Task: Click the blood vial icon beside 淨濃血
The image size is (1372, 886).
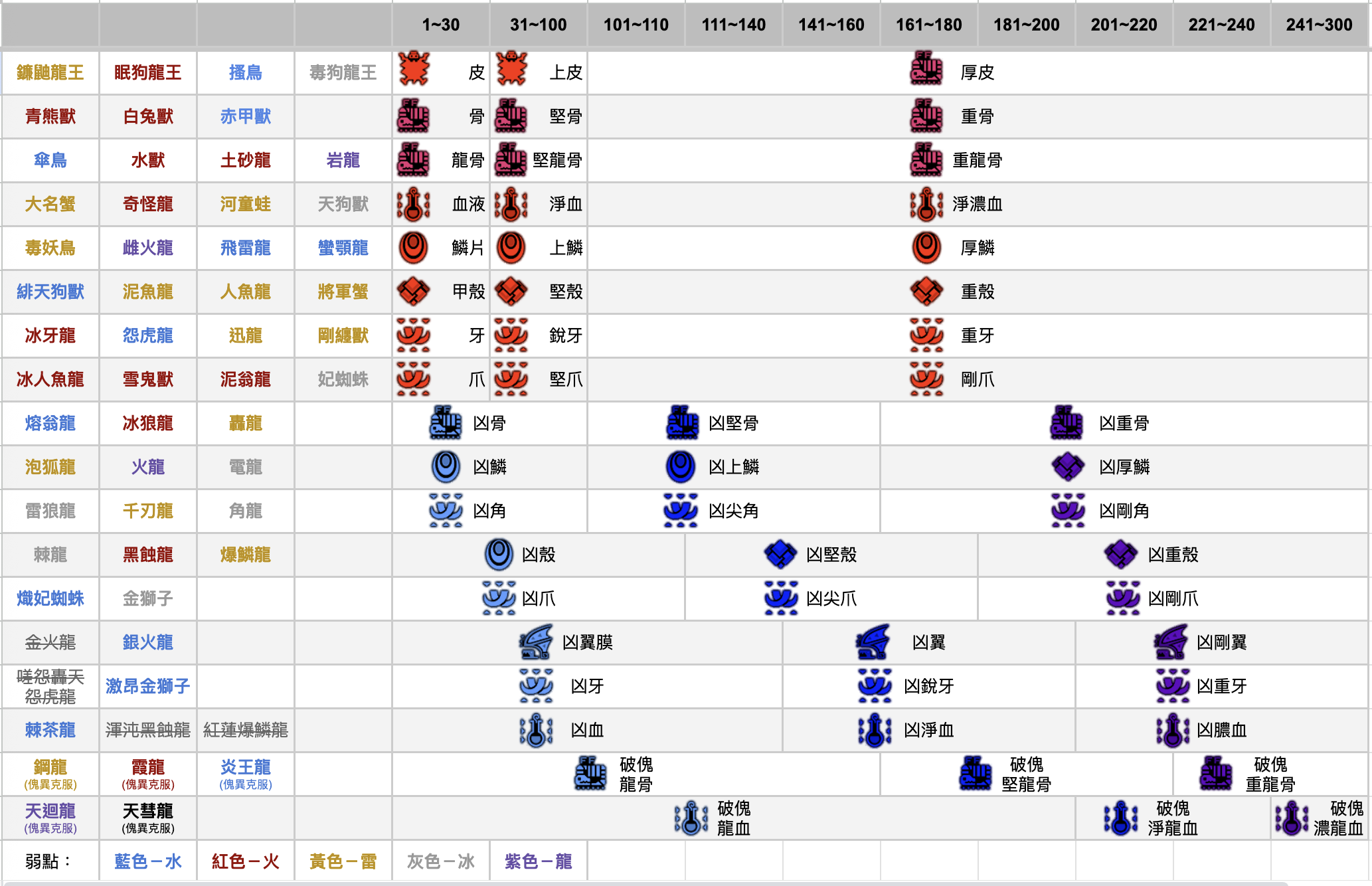Action: (926, 204)
